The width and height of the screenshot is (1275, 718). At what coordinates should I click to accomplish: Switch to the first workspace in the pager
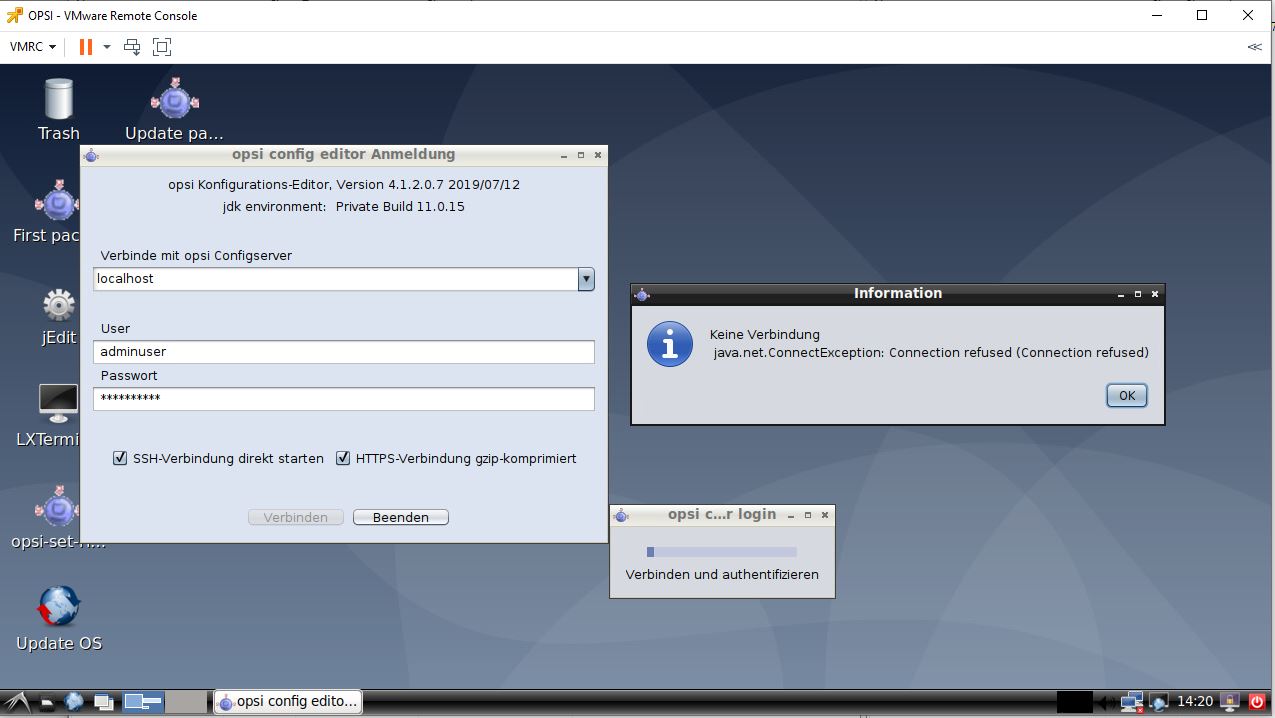click(x=143, y=702)
